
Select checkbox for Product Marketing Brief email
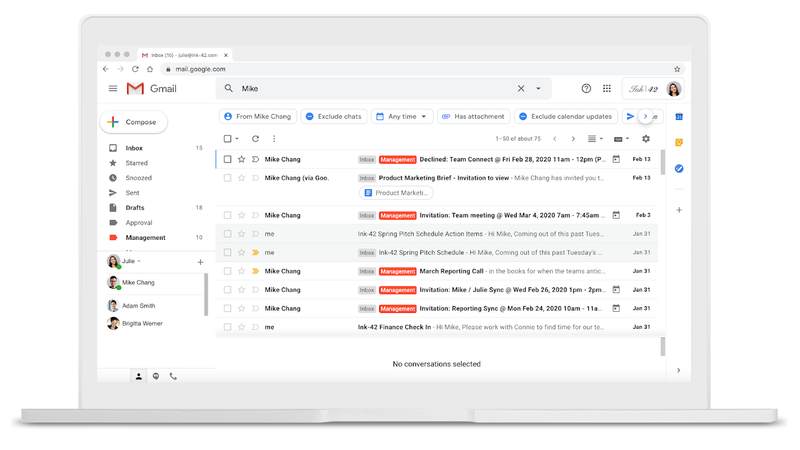click(x=228, y=178)
